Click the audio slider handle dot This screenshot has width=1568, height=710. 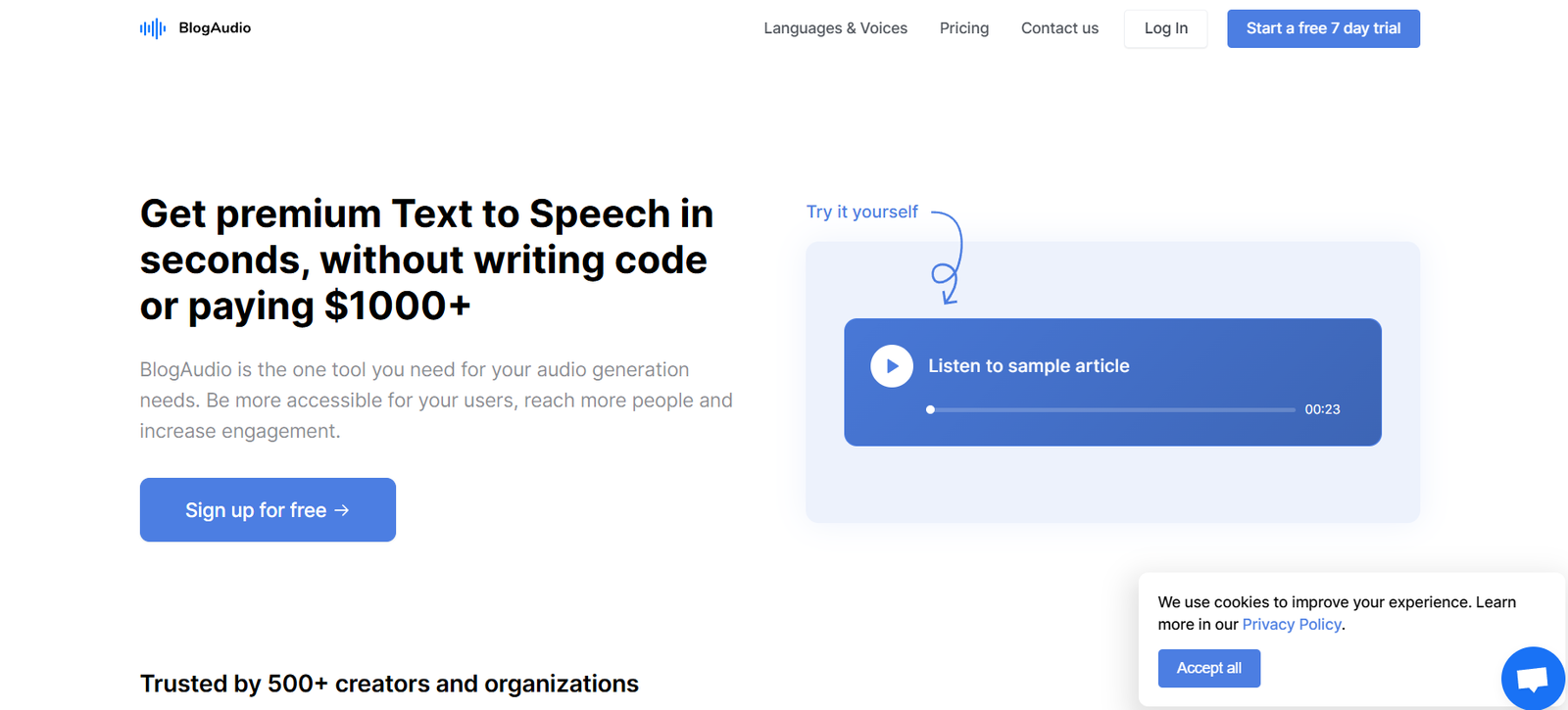(x=930, y=409)
